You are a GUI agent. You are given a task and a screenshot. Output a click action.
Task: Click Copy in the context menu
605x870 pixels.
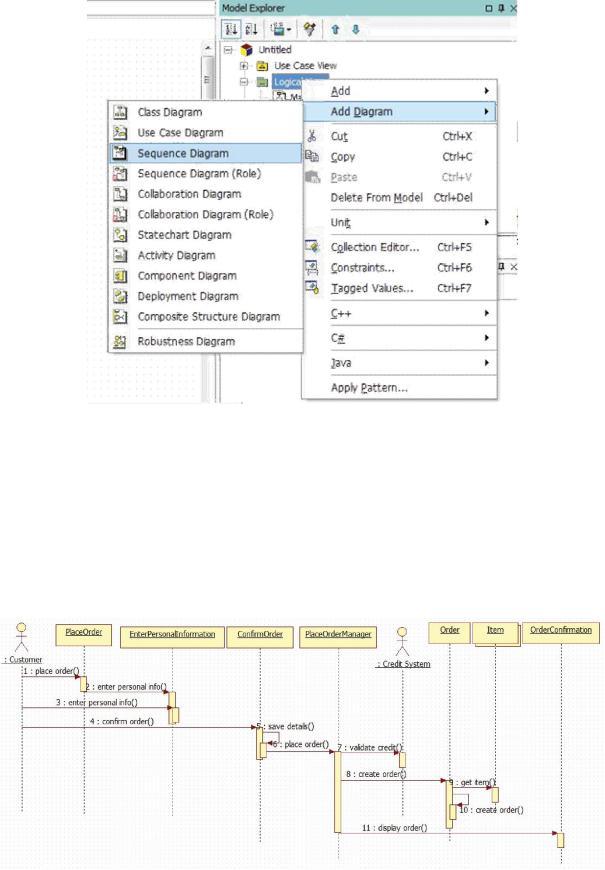[x=400, y=157]
